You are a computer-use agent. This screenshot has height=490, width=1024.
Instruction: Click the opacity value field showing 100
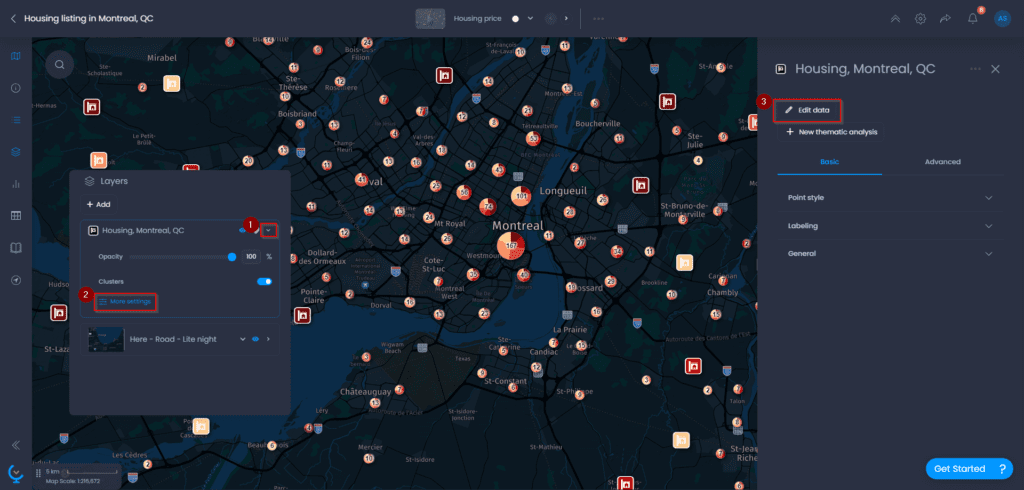tap(251, 257)
